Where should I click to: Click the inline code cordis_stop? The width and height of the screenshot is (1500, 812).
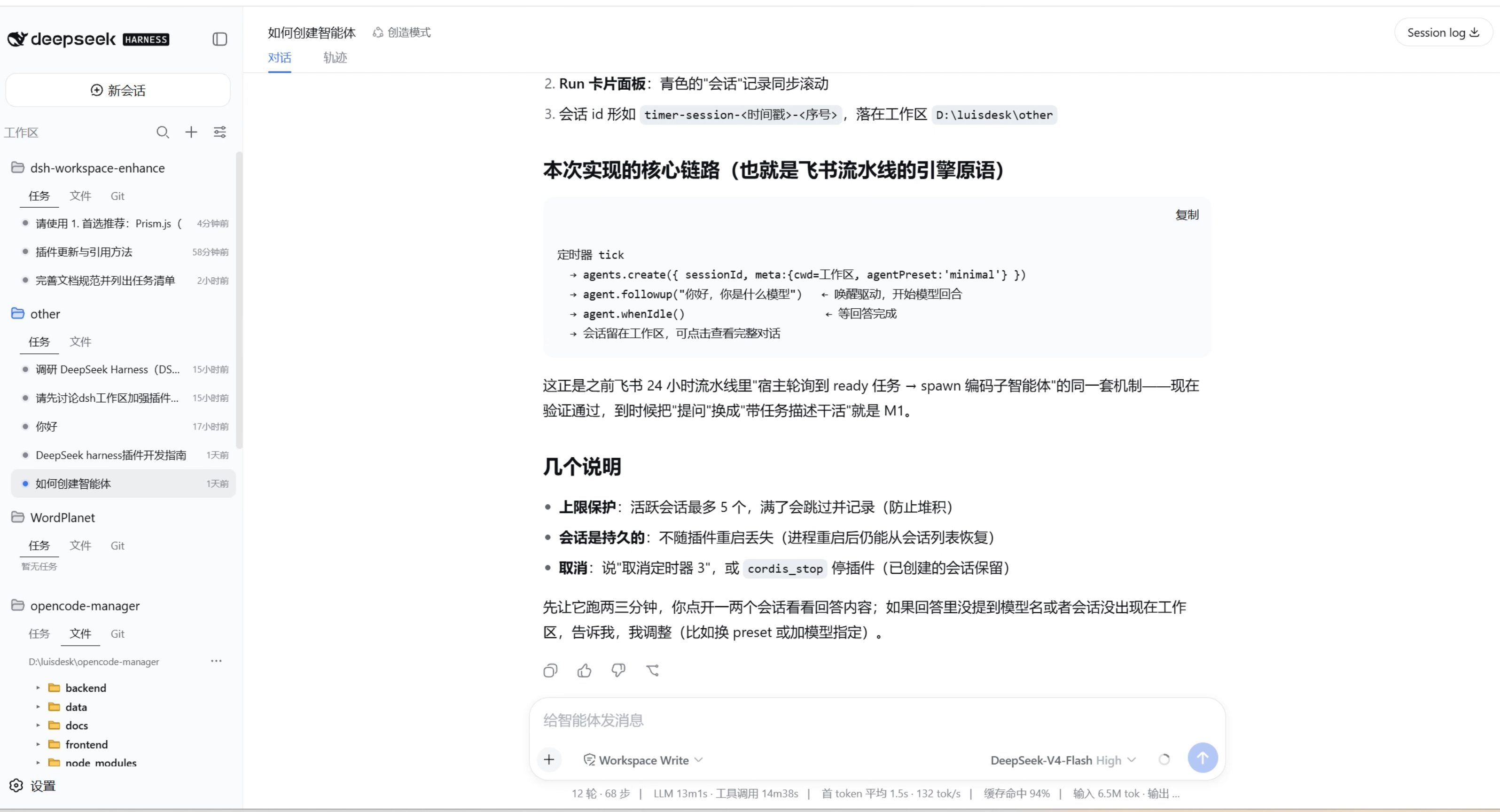pos(785,568)
